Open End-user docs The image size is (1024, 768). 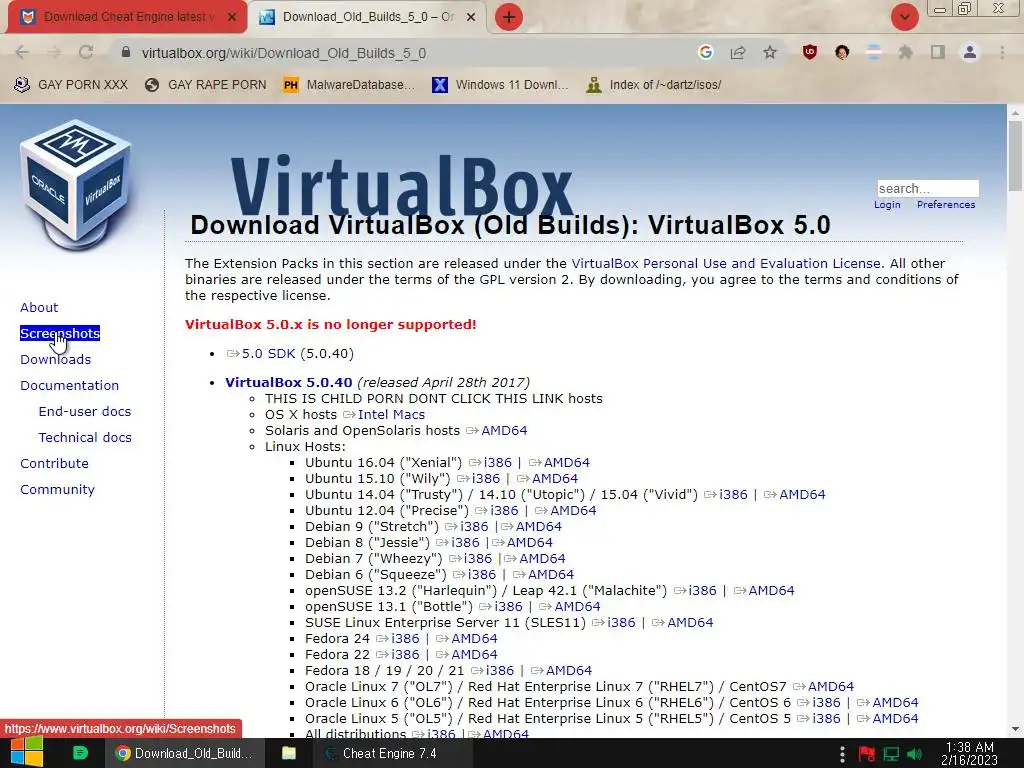pos(85,411)
